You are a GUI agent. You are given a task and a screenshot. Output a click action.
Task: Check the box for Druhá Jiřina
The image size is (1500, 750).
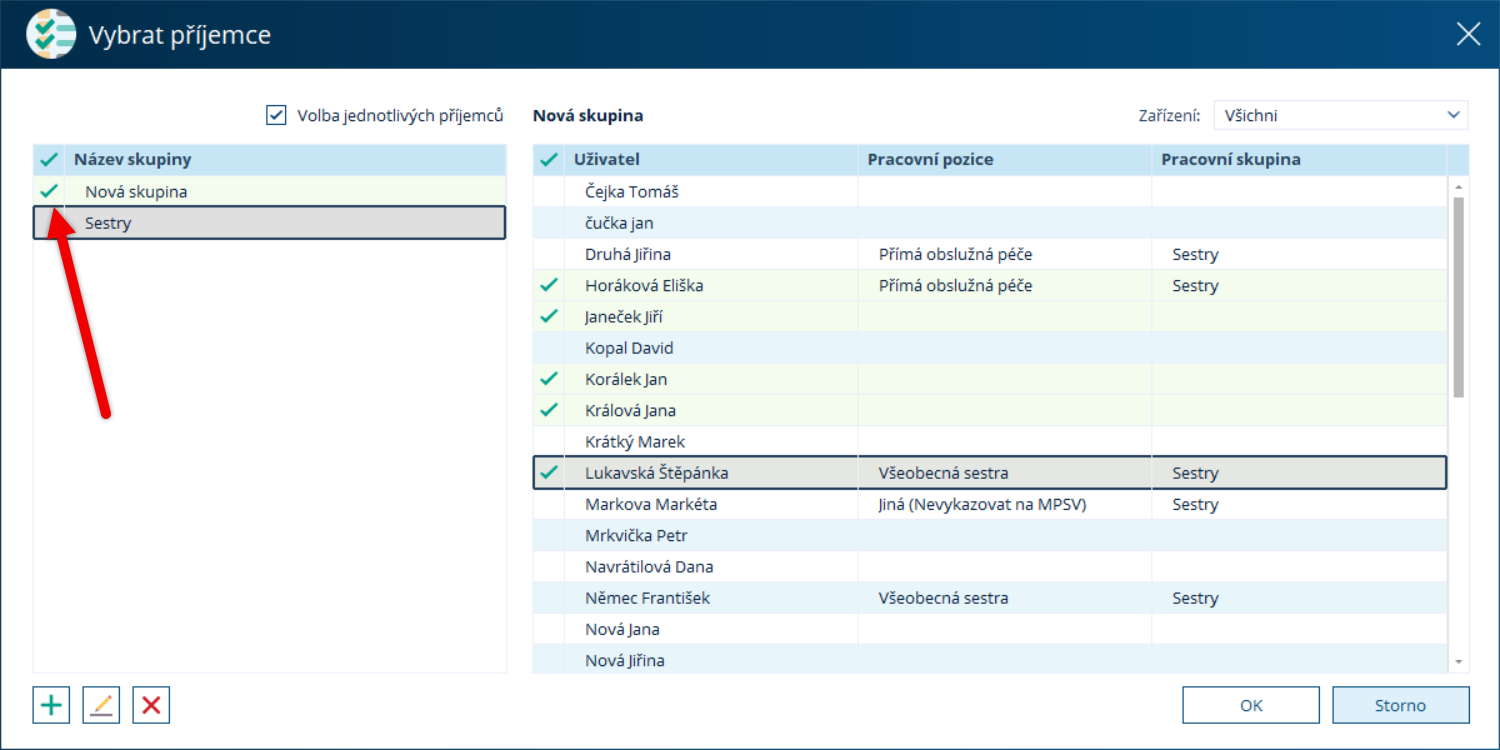coord(549,254)
